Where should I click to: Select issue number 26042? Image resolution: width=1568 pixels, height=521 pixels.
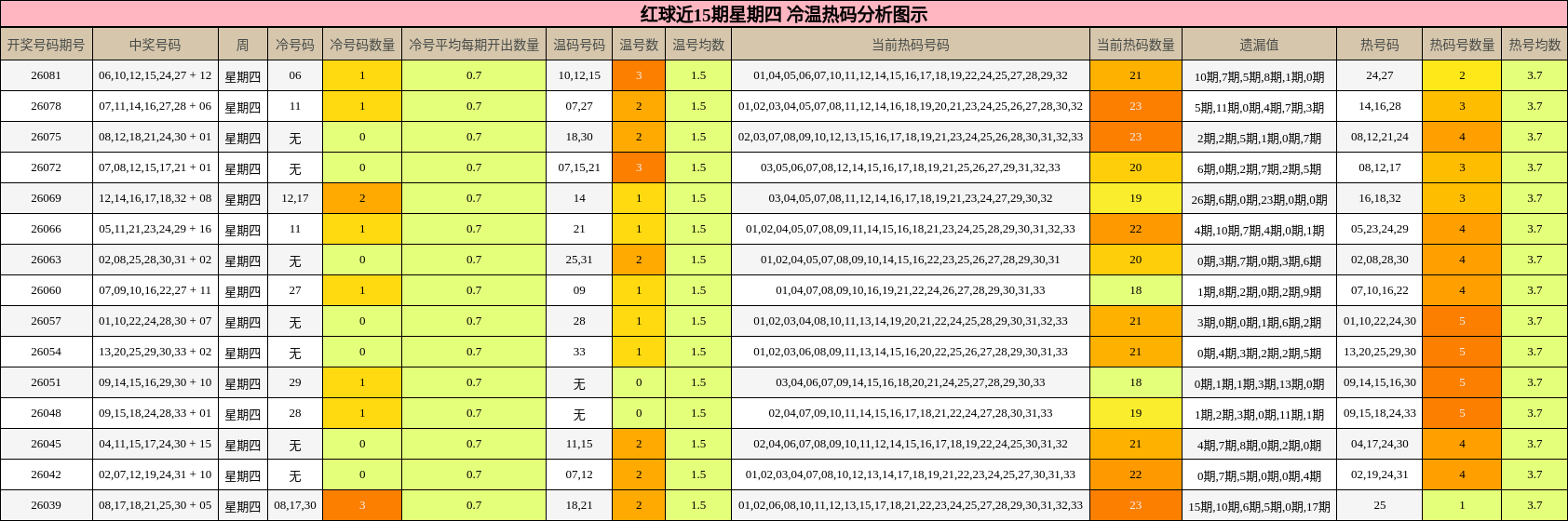[46, 474]
